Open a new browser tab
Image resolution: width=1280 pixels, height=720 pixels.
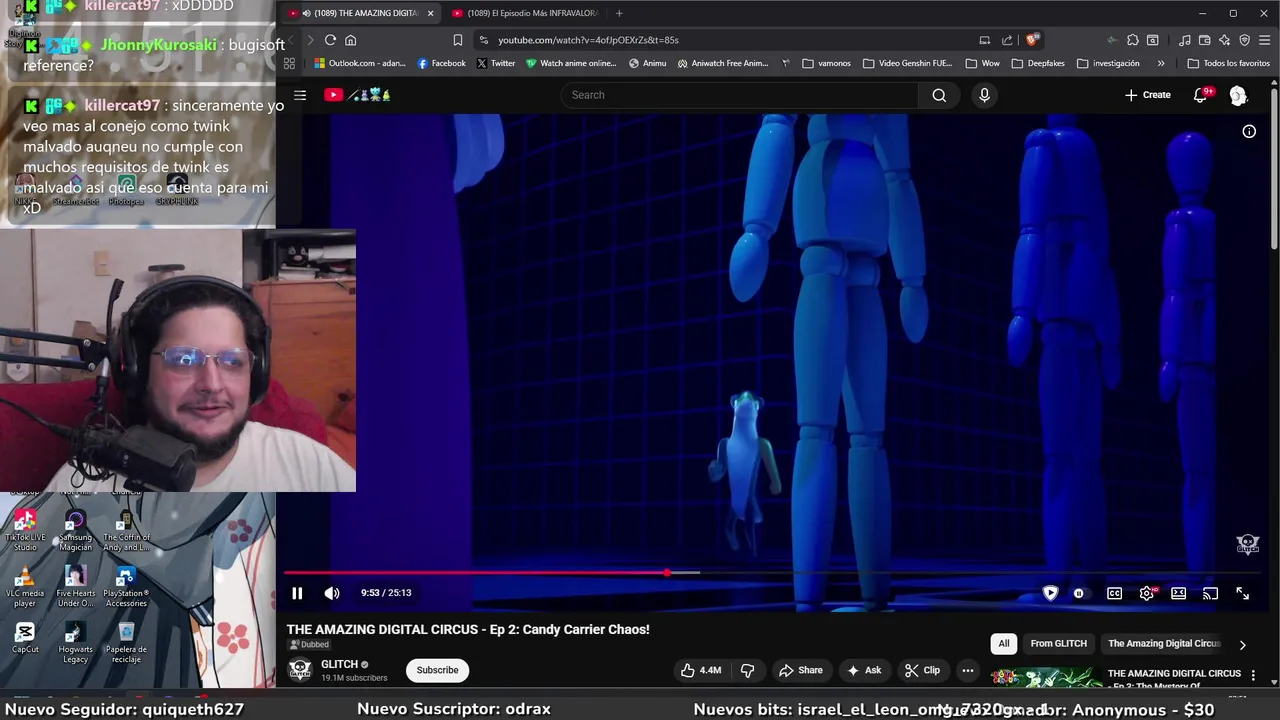tap(619, 13)
